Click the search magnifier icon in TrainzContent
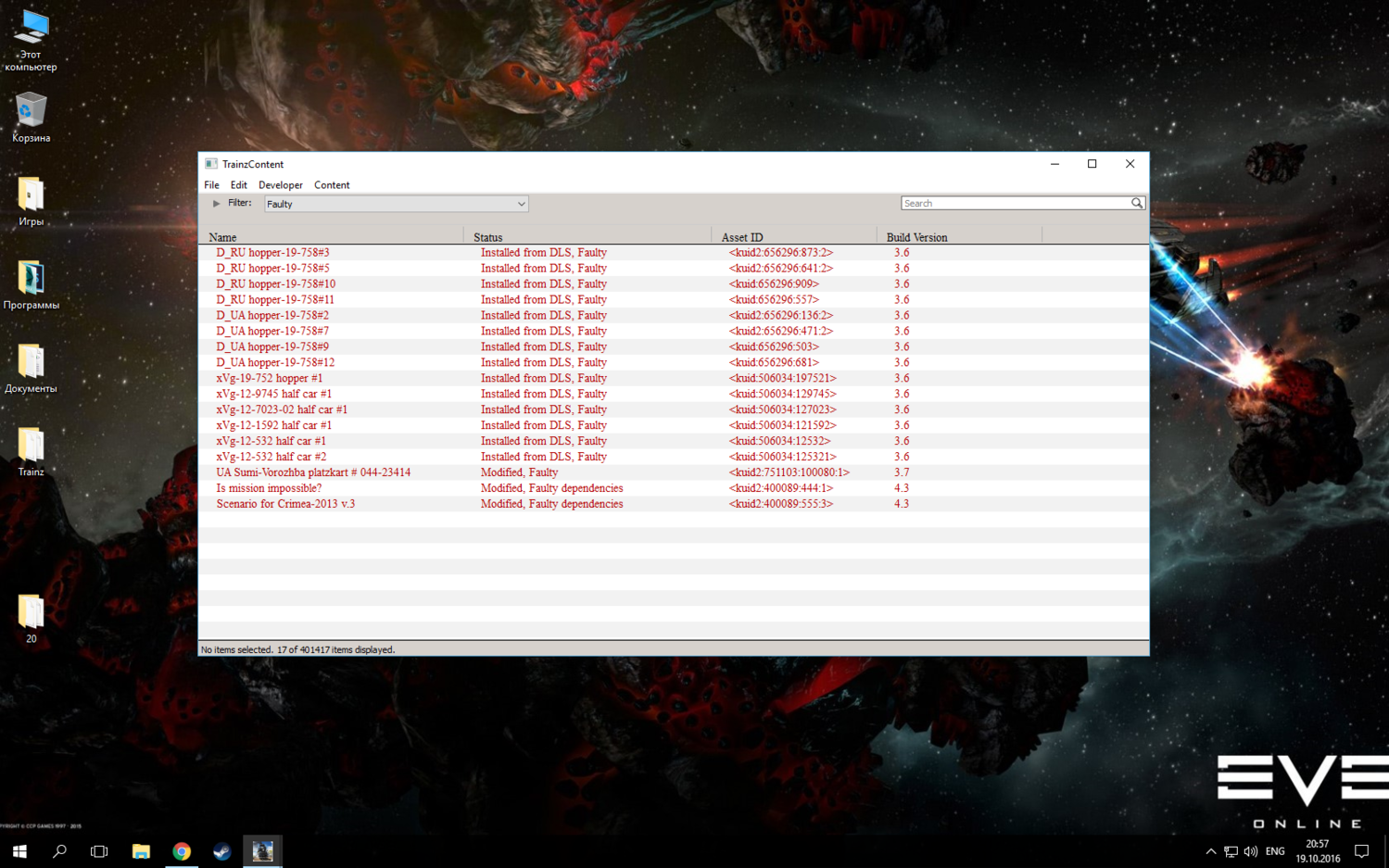This screenshot has width=1389, height=868. (1136, 203)
